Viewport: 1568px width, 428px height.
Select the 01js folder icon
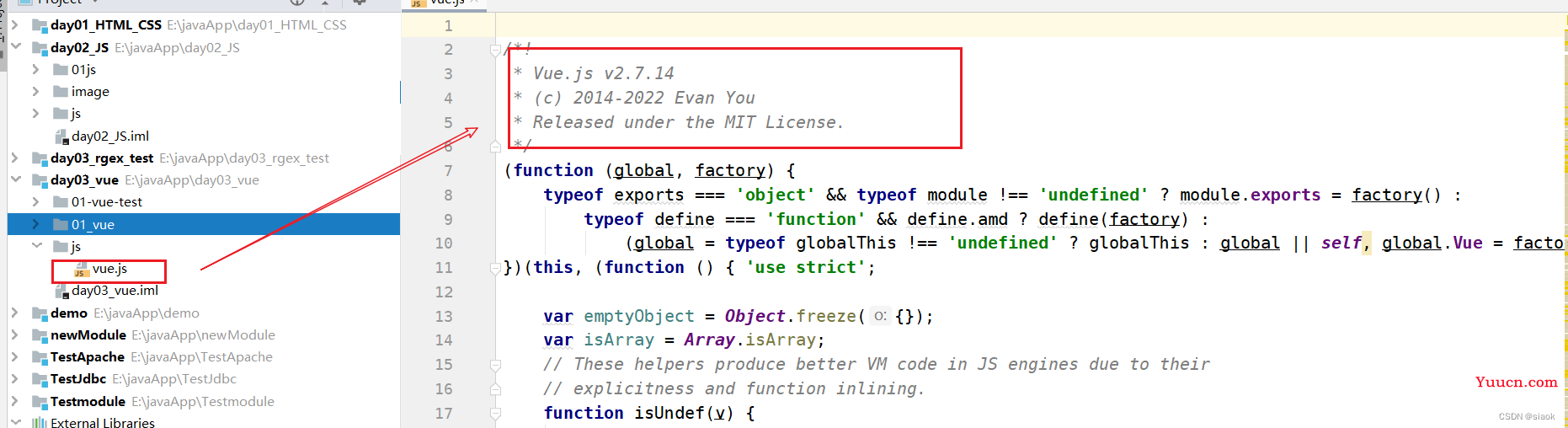coord(61,69)
